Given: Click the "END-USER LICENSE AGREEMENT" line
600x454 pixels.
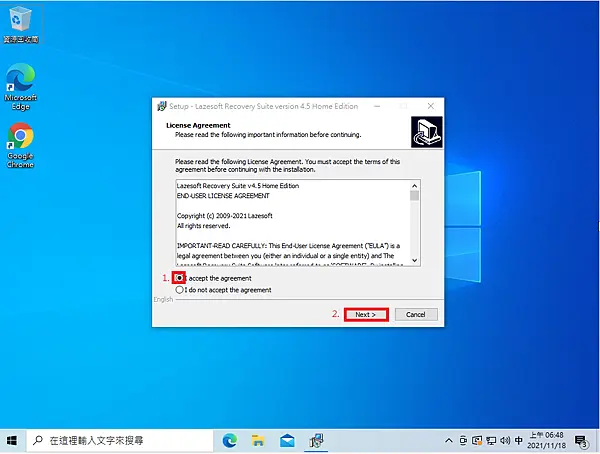Looking at the screenshot, I should click(223, 196).
